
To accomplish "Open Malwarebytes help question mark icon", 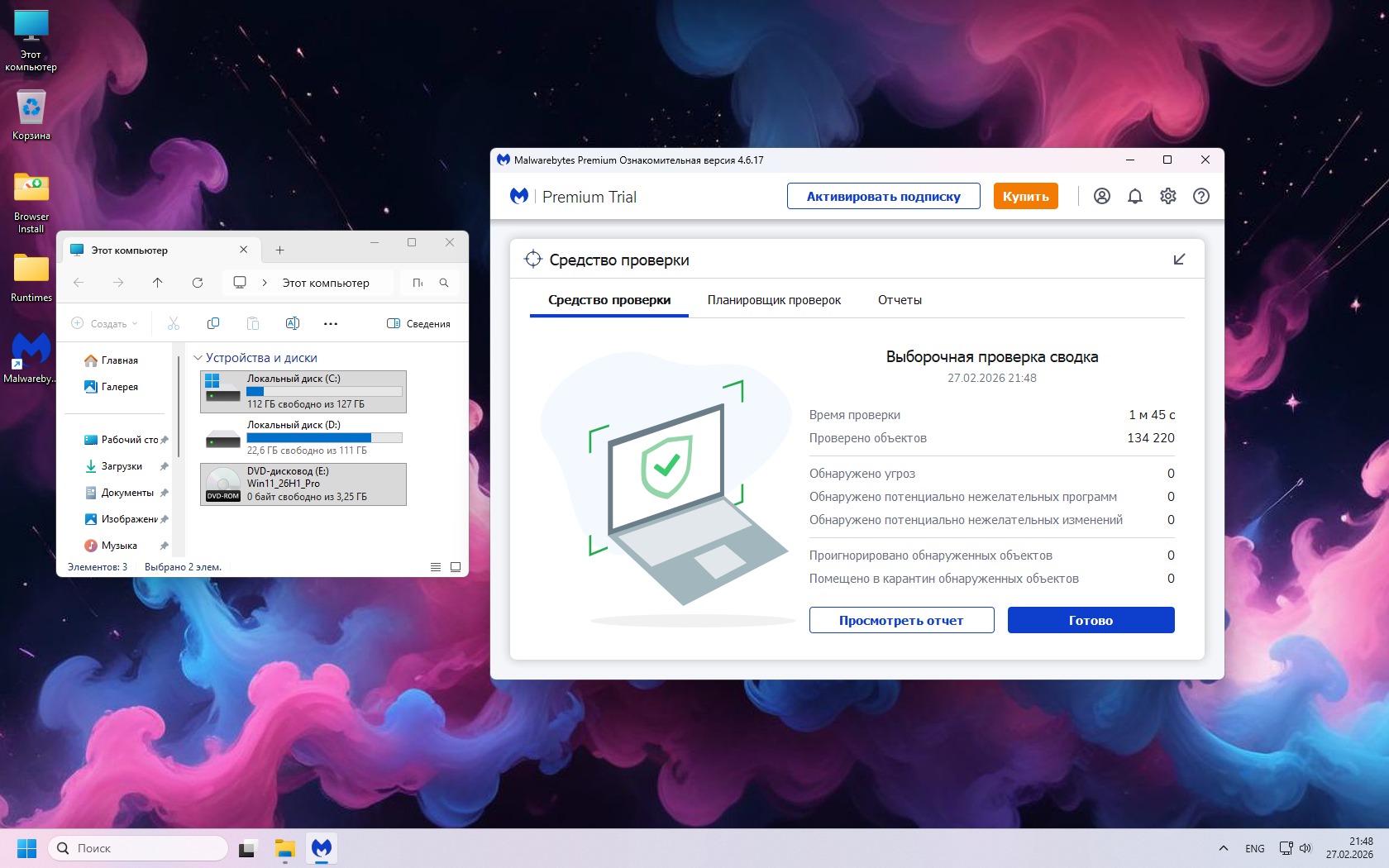I will (1200, 196).
